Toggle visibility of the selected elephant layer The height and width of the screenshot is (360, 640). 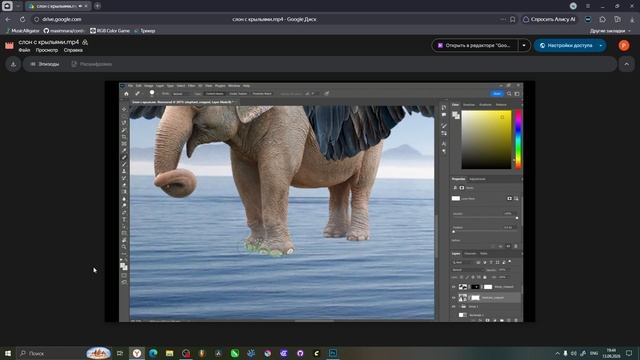pos(453,298)
